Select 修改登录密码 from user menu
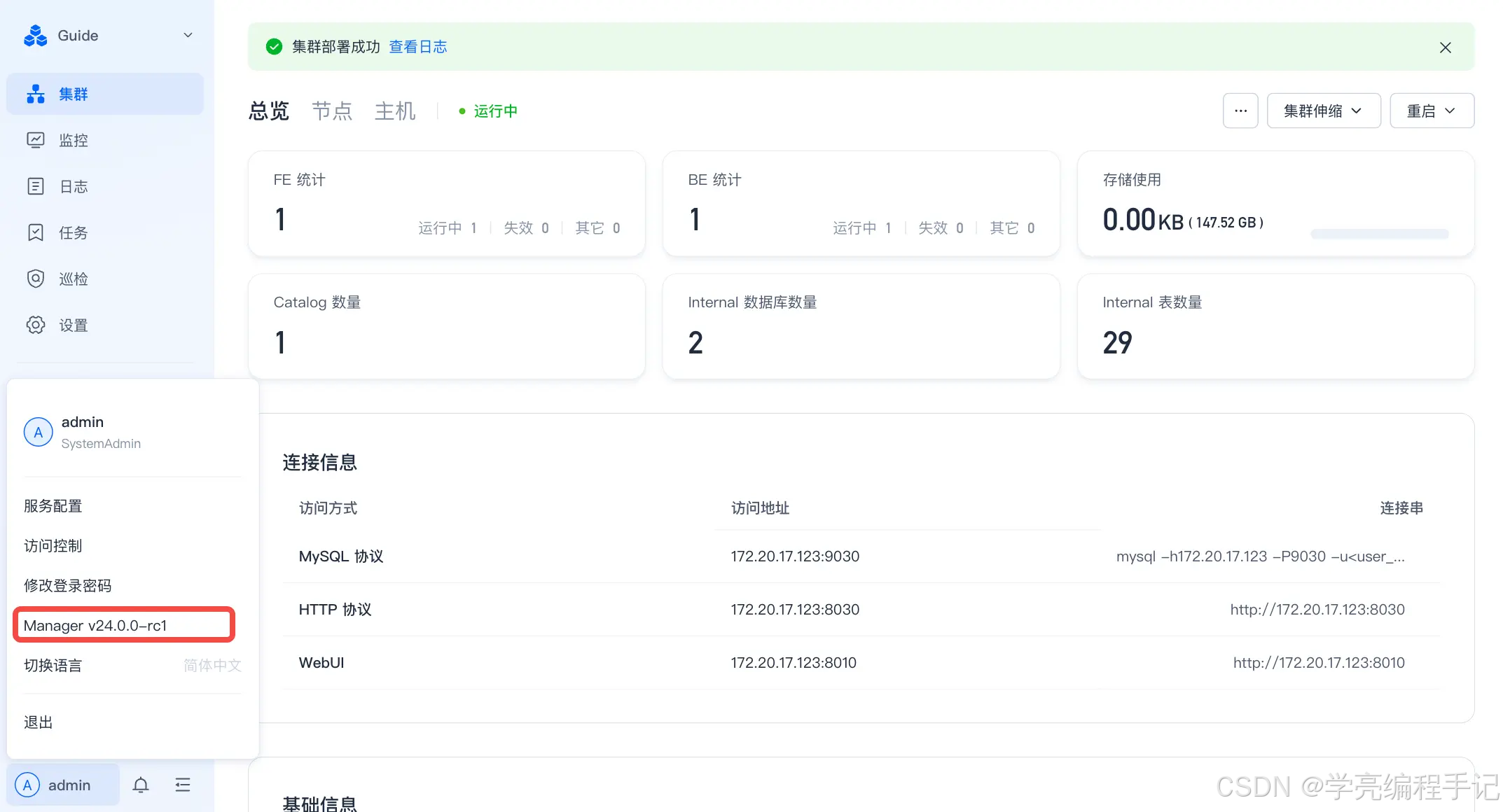Screen dimensions: 1503x812 pos(68,586)
